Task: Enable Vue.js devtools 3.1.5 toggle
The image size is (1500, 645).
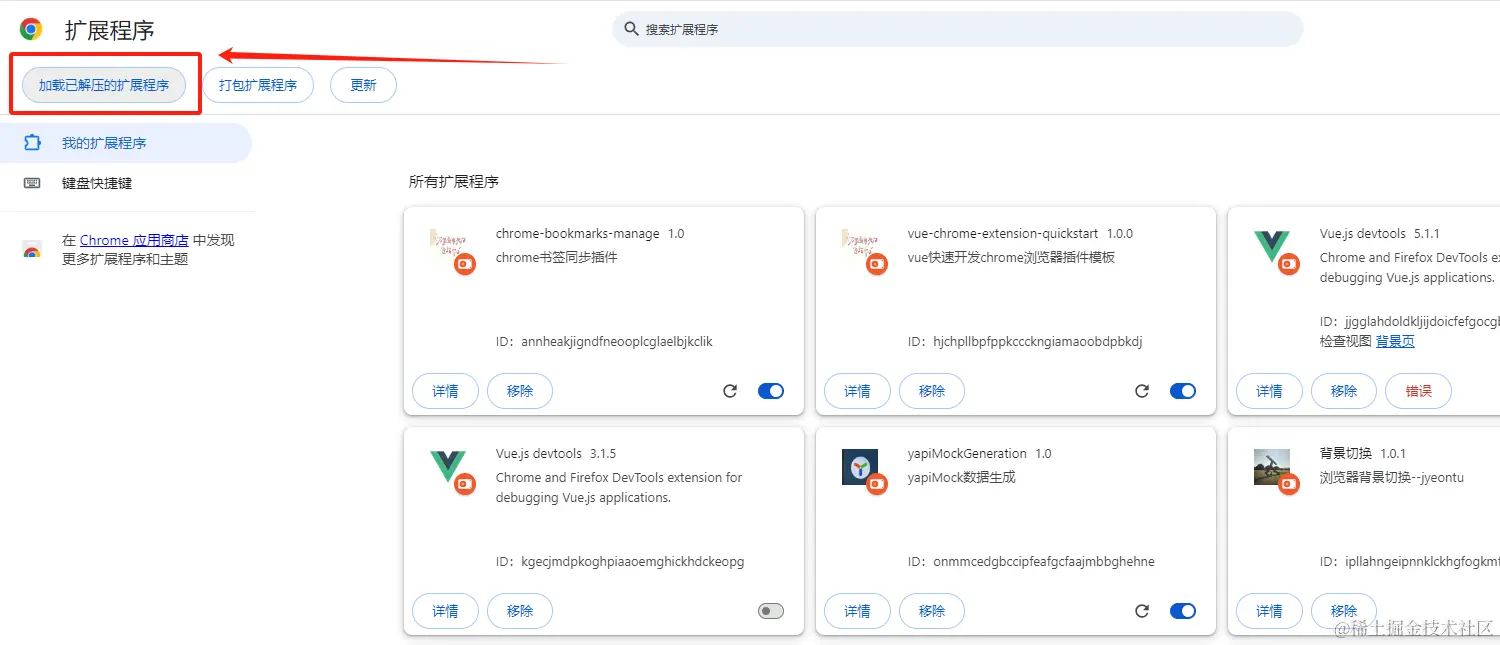Action: coord(771,611)
